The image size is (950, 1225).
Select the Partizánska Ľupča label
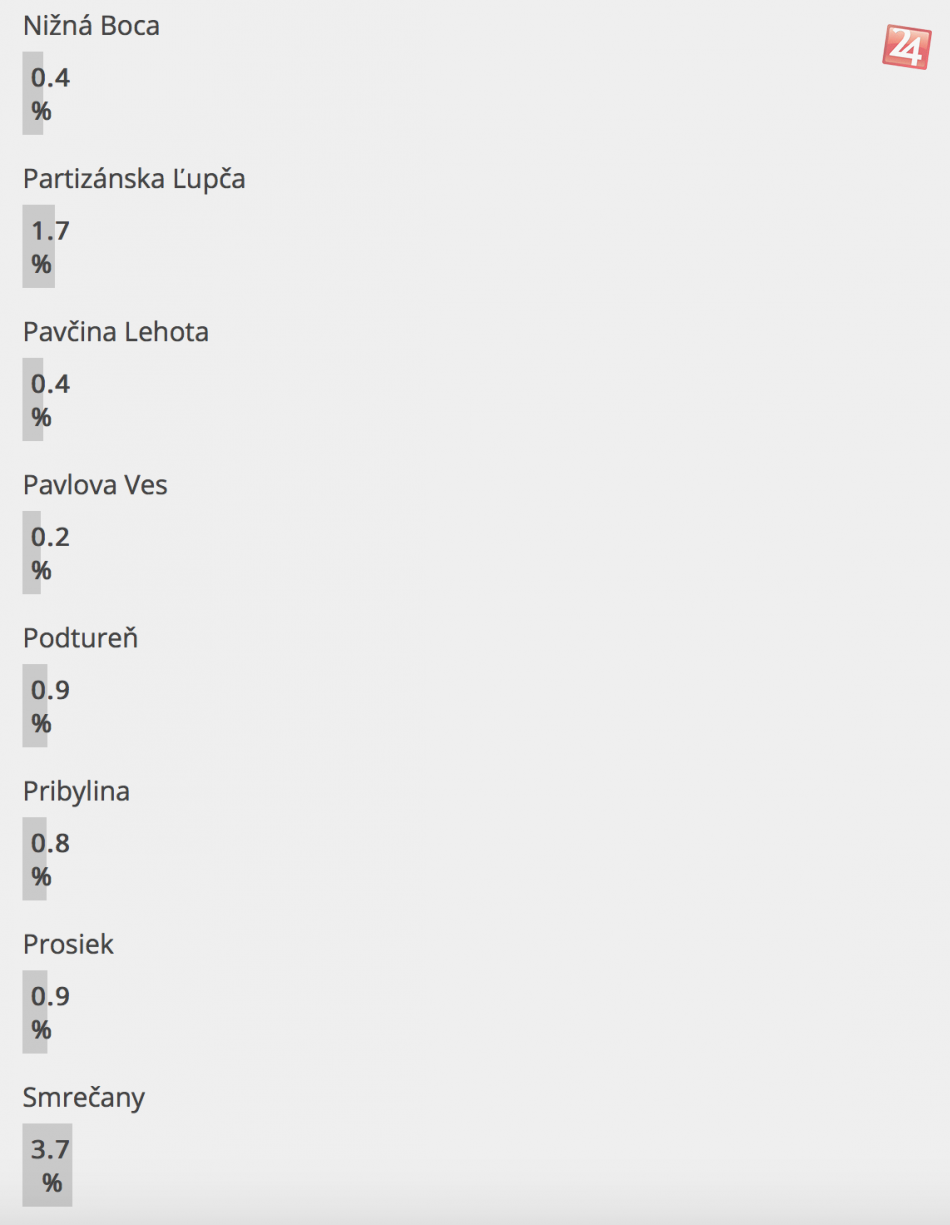tap(134, 179)
